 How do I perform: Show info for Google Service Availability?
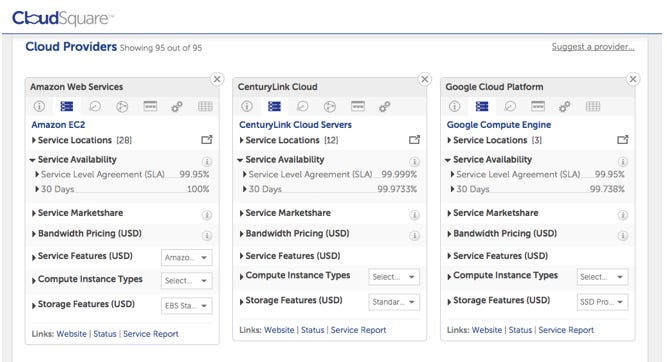click(x=623, y=162)
